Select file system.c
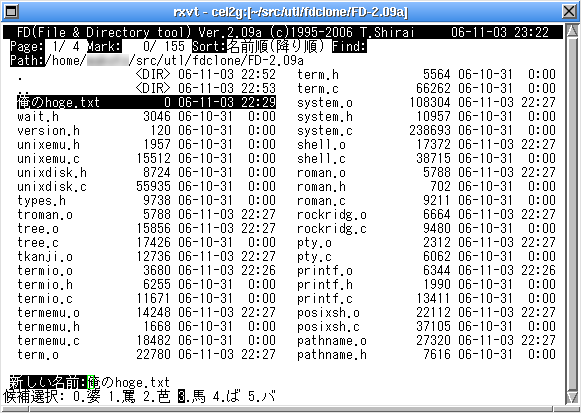Image resolution: width=581 pixels, height=413 pixels. 325,131
